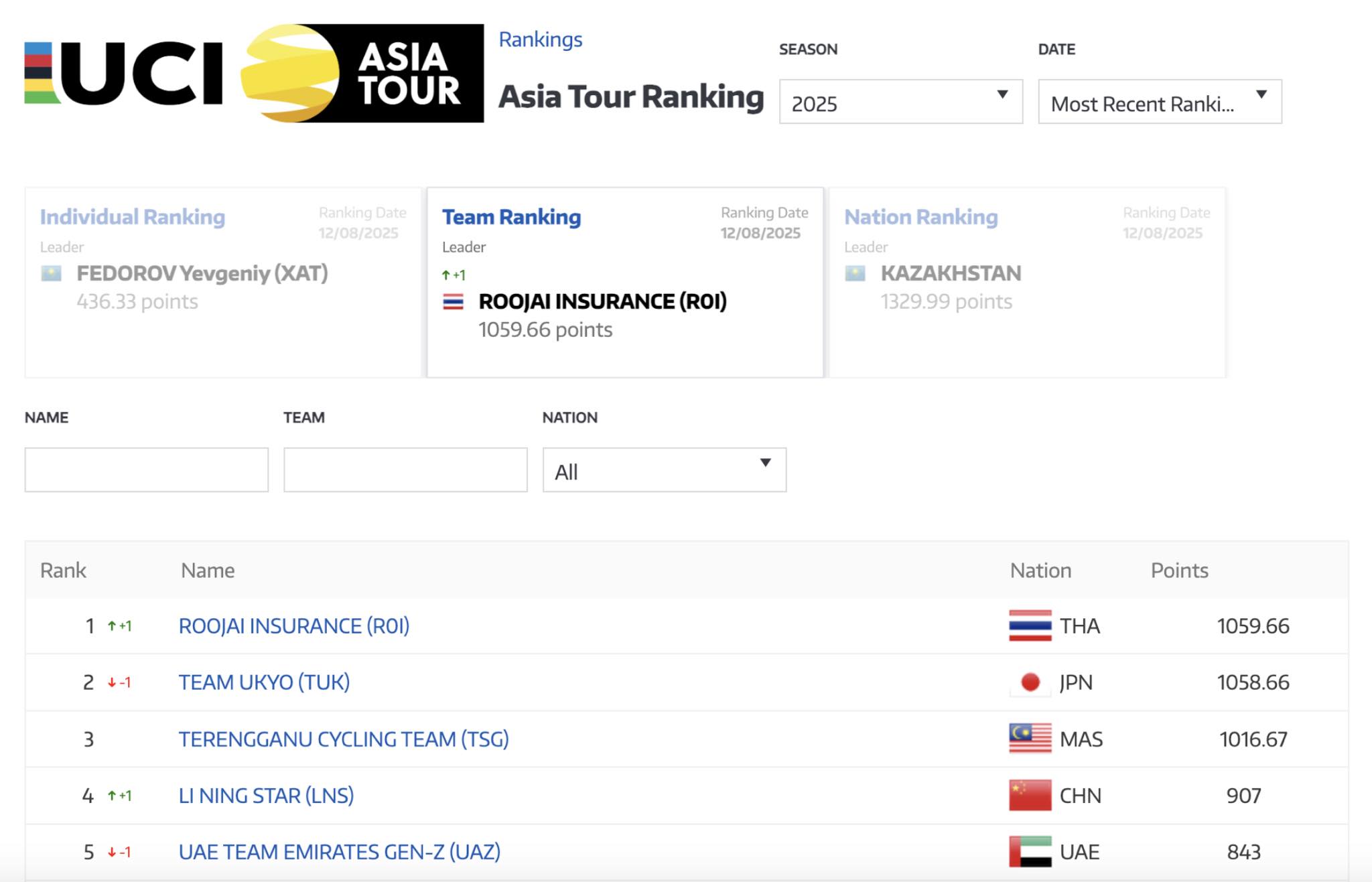This screenshot has height=882, width=1372.
Task: Click the Kazakhstan flag beside FEDOROV Yevgeniy
Action: [52, 273]
